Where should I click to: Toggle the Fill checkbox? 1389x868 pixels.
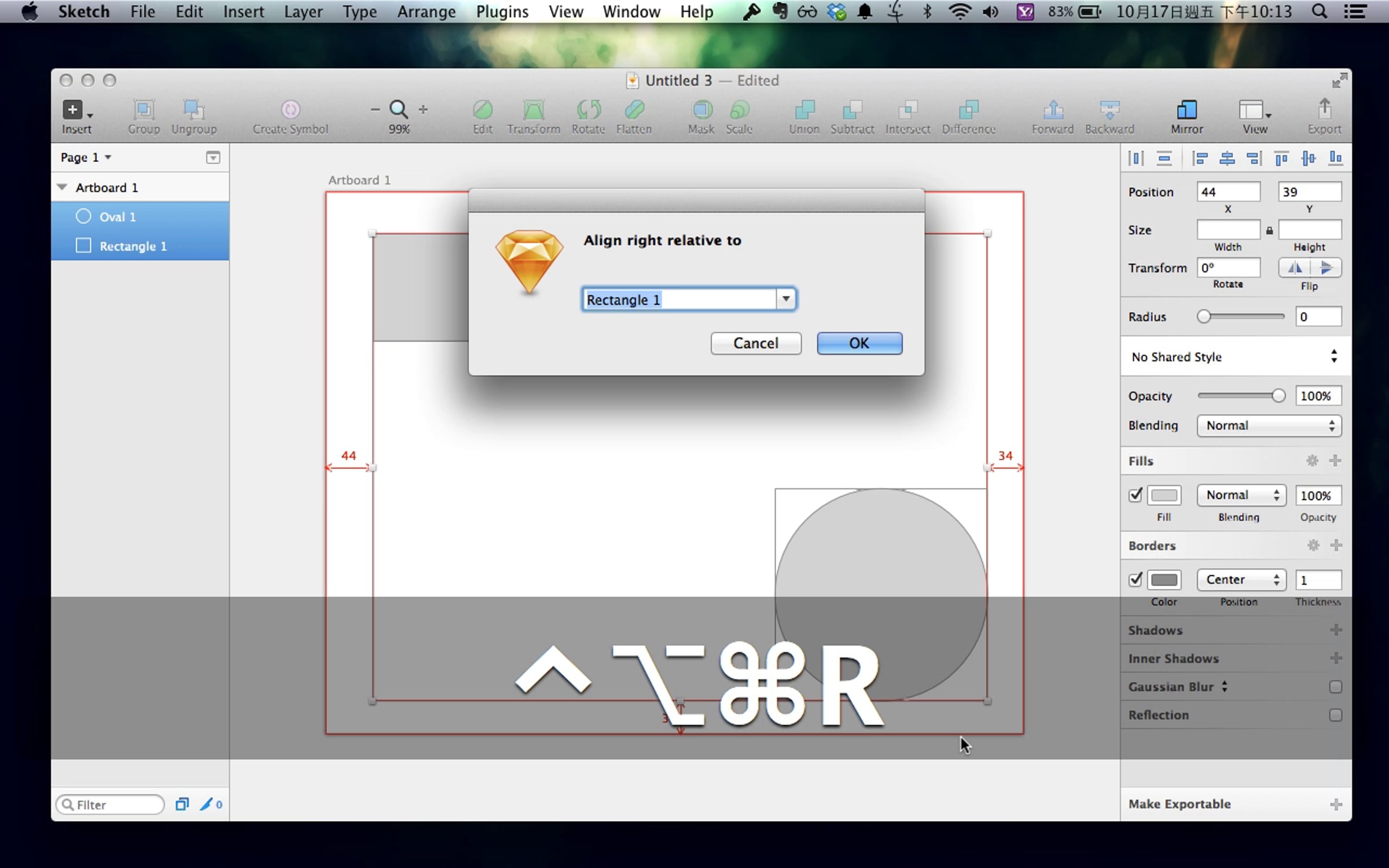(x=1136, y=495)
